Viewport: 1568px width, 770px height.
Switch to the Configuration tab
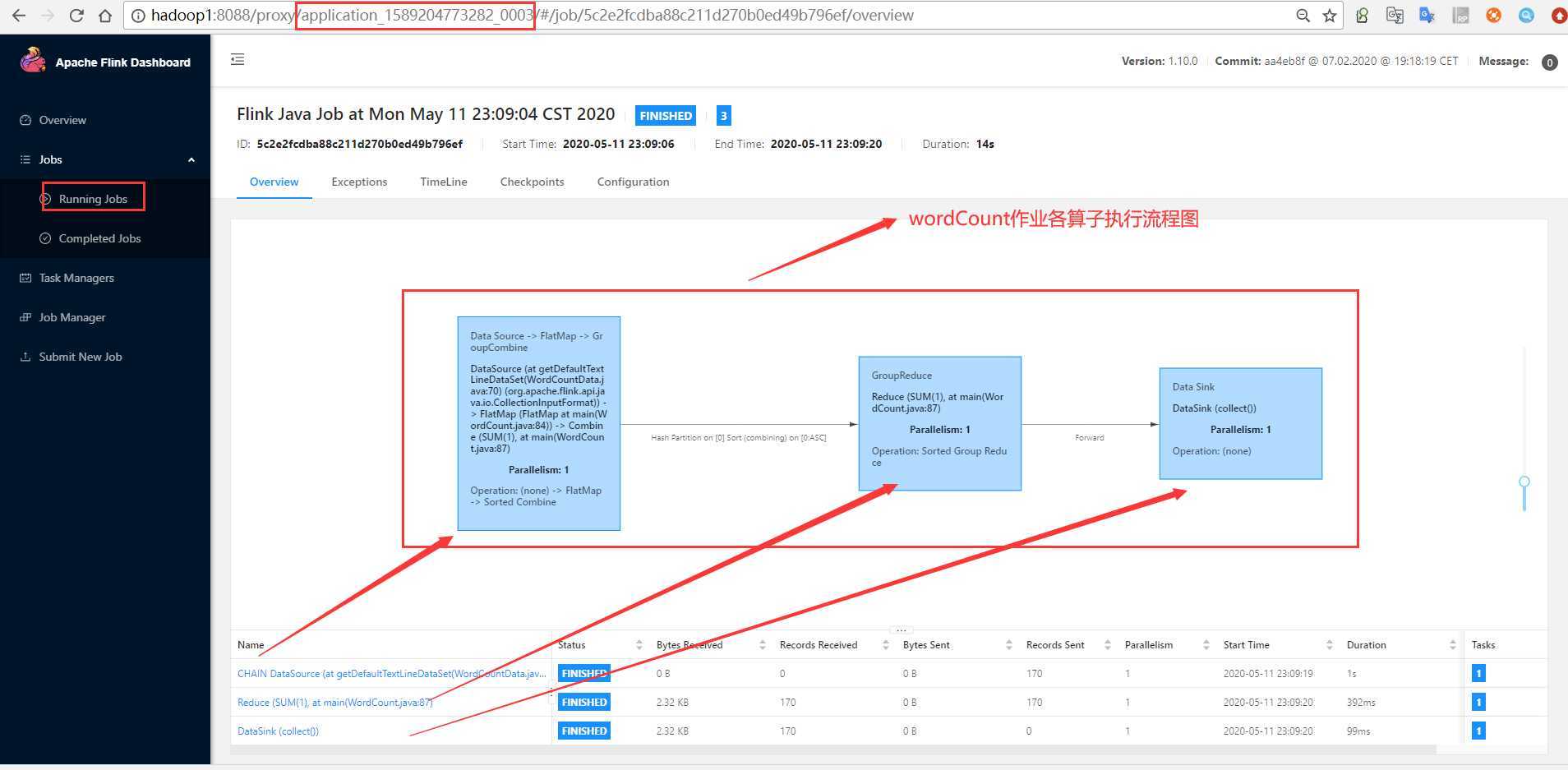pyautogui.click(x=633, y=182)
